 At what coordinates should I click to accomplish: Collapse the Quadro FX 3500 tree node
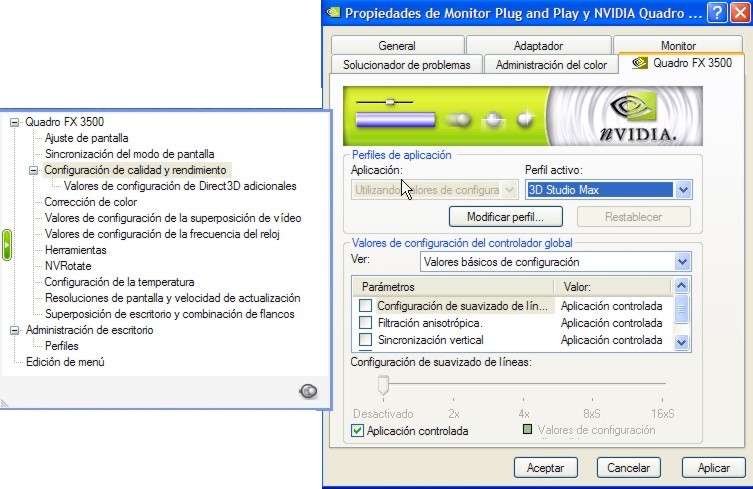pos(14,122)
